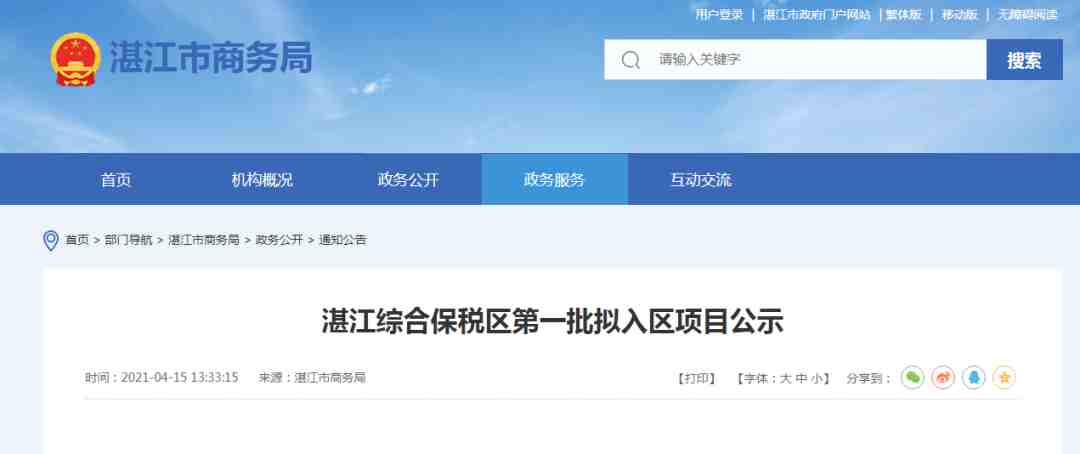Switch to 政务公开 tab

coord(408,180)
